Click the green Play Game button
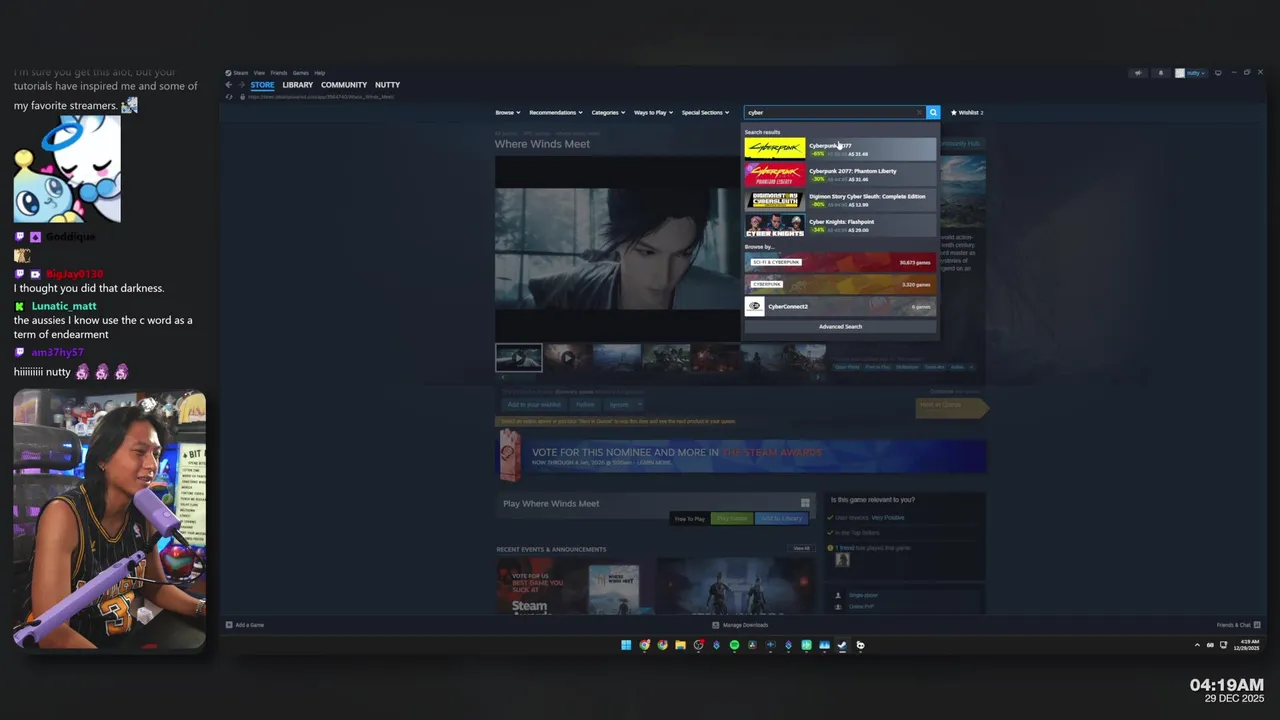The width and height of the screenshot is (1280, 720). pyautogui.click(x=732, y=518)
